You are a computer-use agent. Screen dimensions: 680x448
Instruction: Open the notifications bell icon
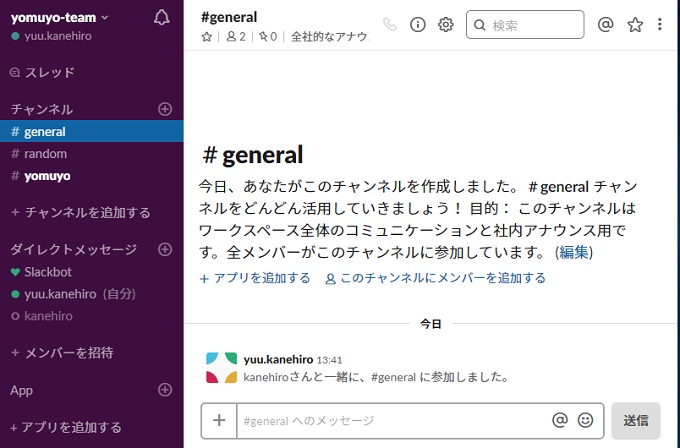161,17
